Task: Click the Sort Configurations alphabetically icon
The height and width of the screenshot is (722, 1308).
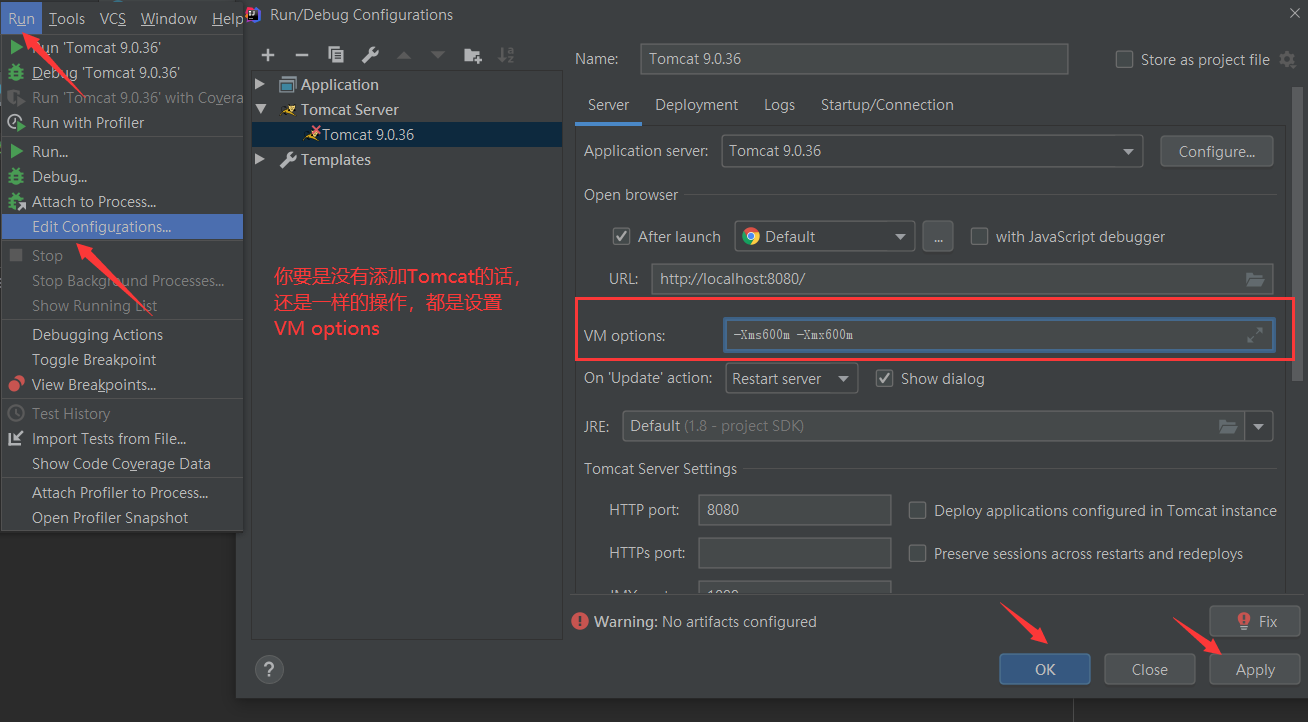Action: (506, 55)
